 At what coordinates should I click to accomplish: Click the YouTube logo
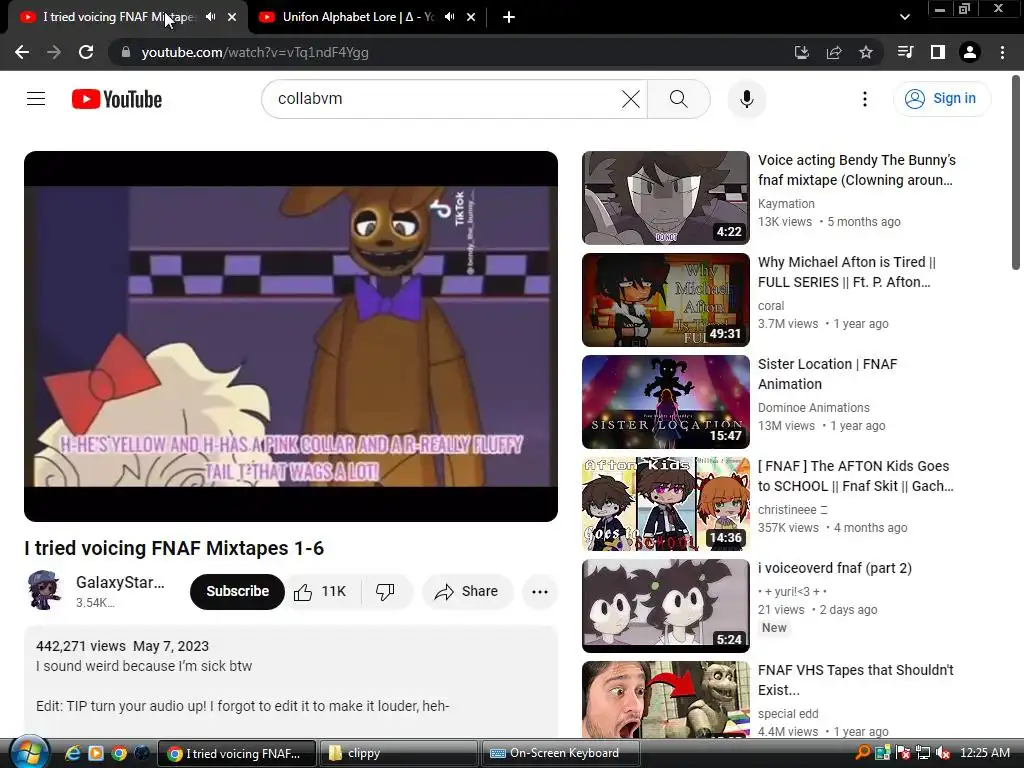tap(117, 99)
